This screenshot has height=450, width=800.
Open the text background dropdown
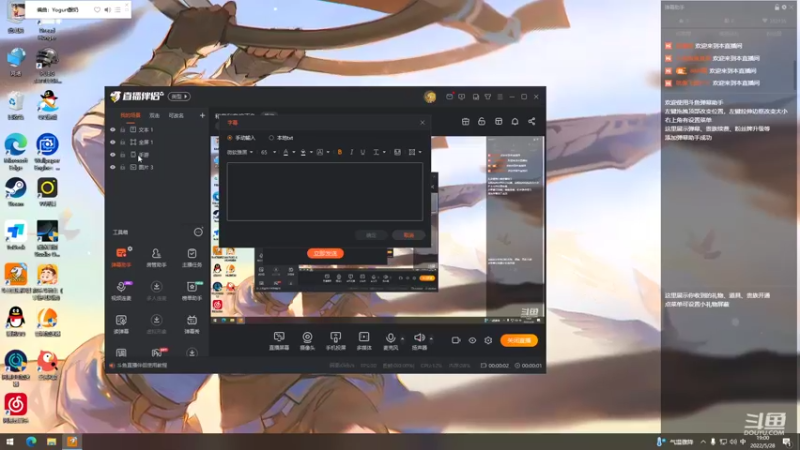click(x=323, y=152)
